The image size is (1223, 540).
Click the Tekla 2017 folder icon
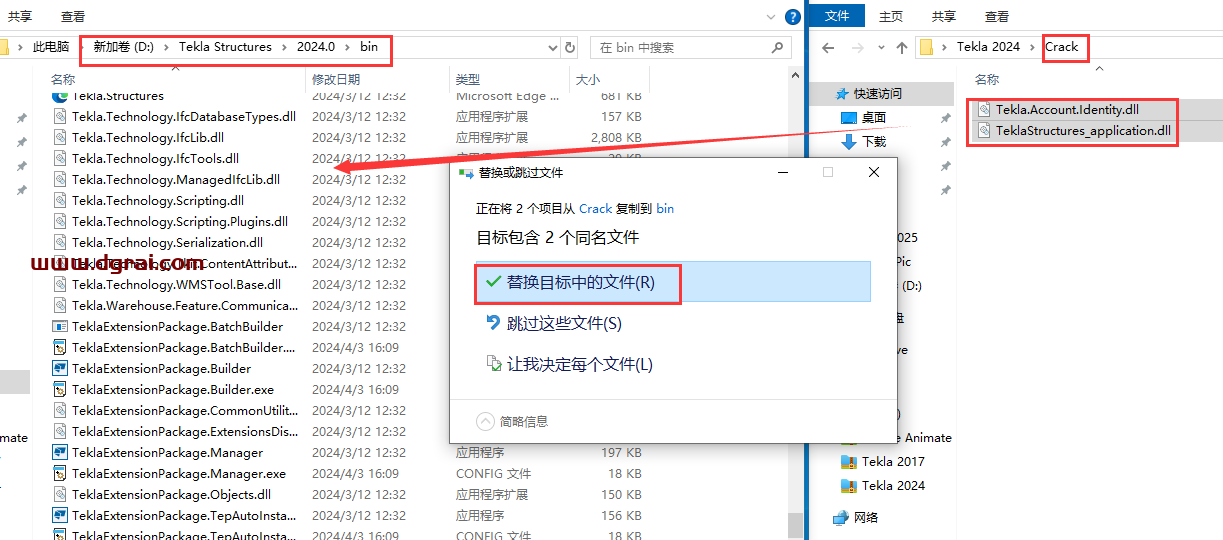coord(849,461)
